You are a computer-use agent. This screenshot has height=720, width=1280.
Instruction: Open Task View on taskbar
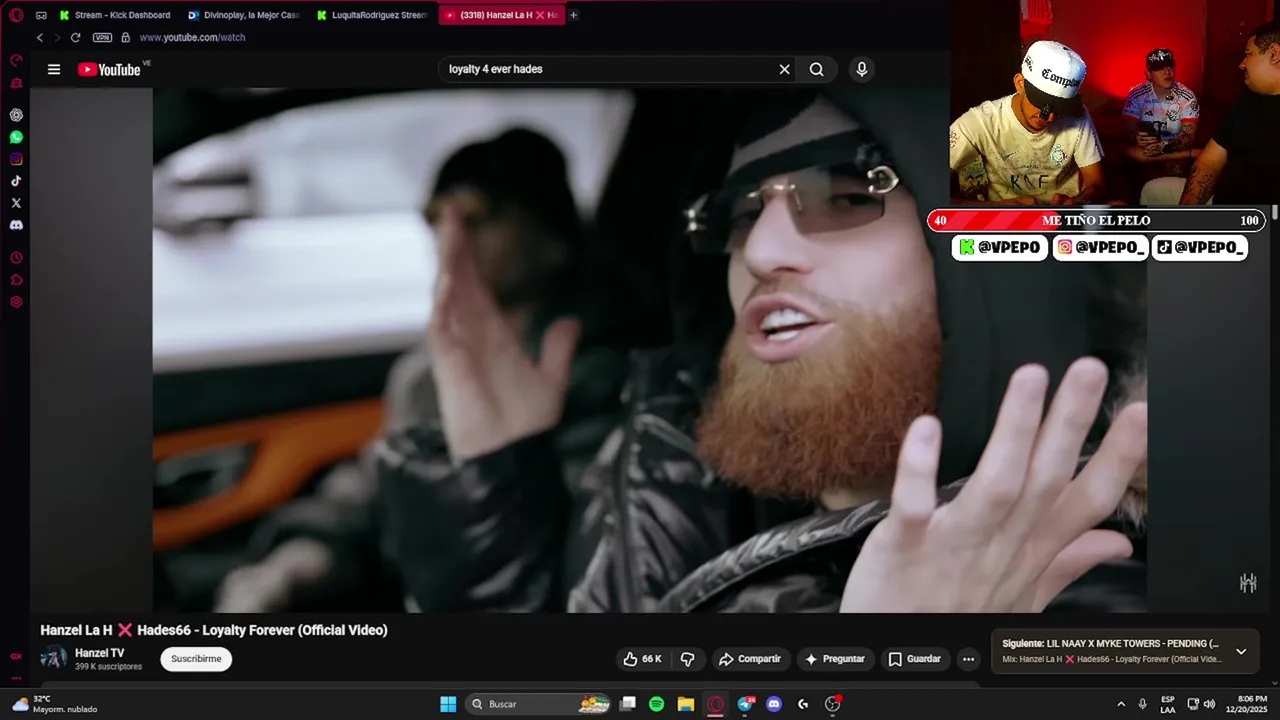(x=628, y=704)
